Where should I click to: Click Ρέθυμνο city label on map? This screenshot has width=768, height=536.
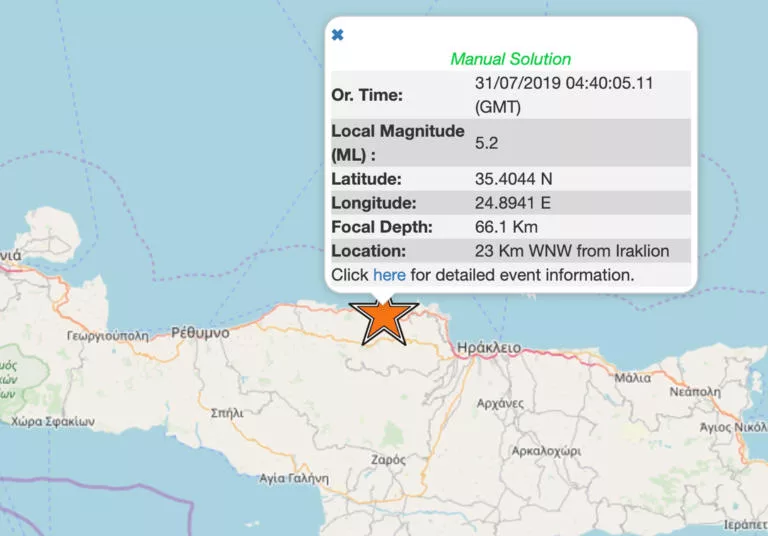pos(200,333)
